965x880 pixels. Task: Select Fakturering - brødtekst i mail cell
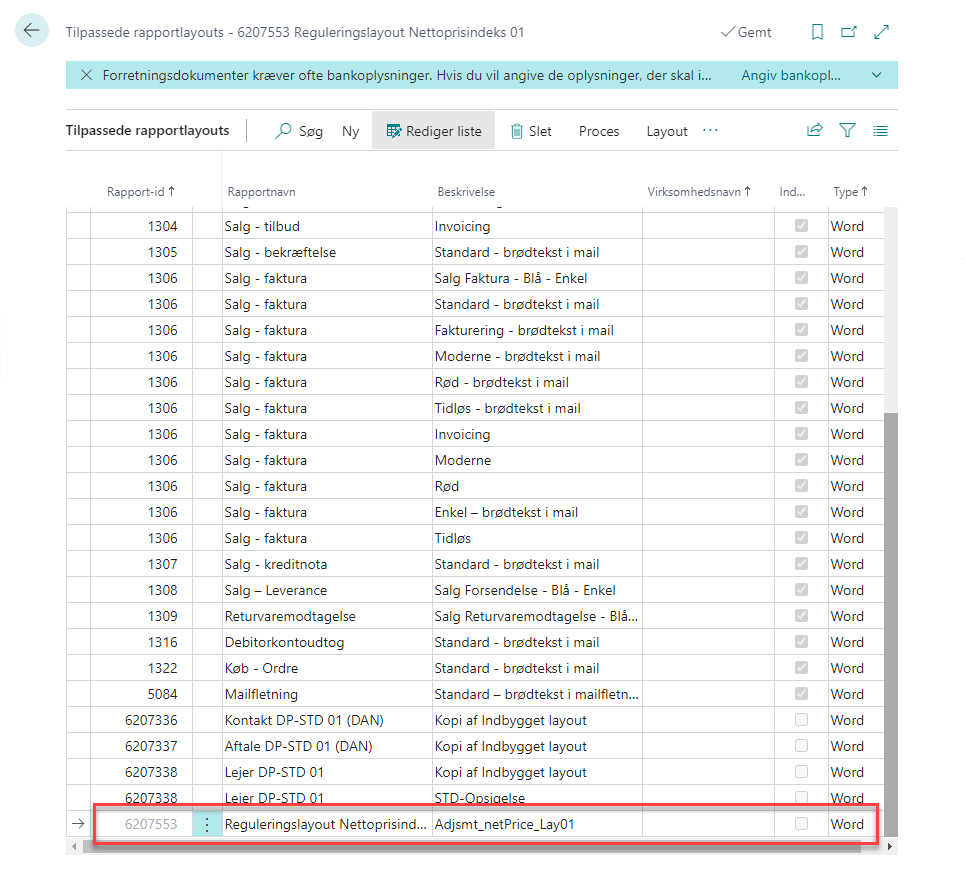(x=537, y=330)
